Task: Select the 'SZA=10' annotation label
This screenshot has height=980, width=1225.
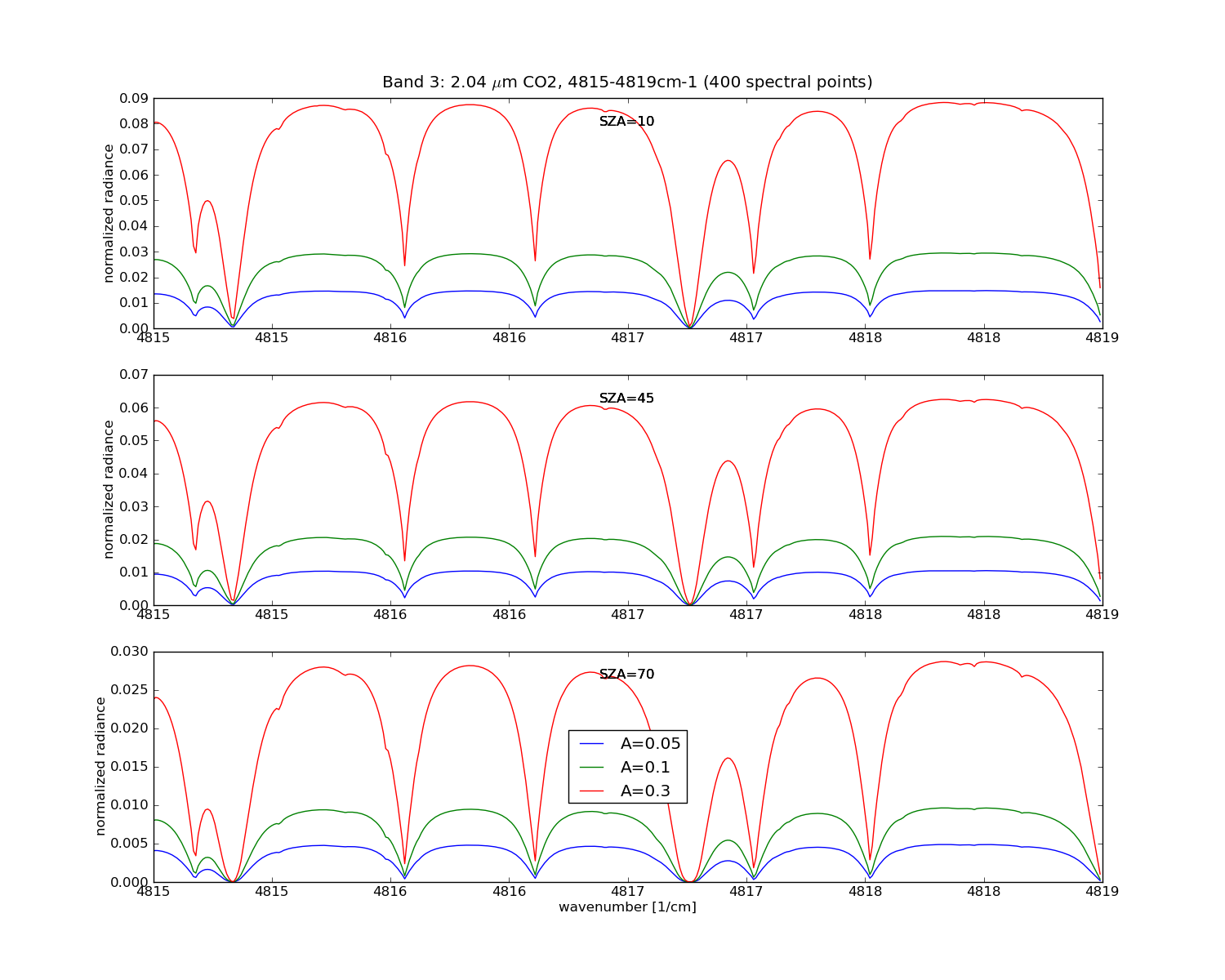Action: [x=627, y=122]
